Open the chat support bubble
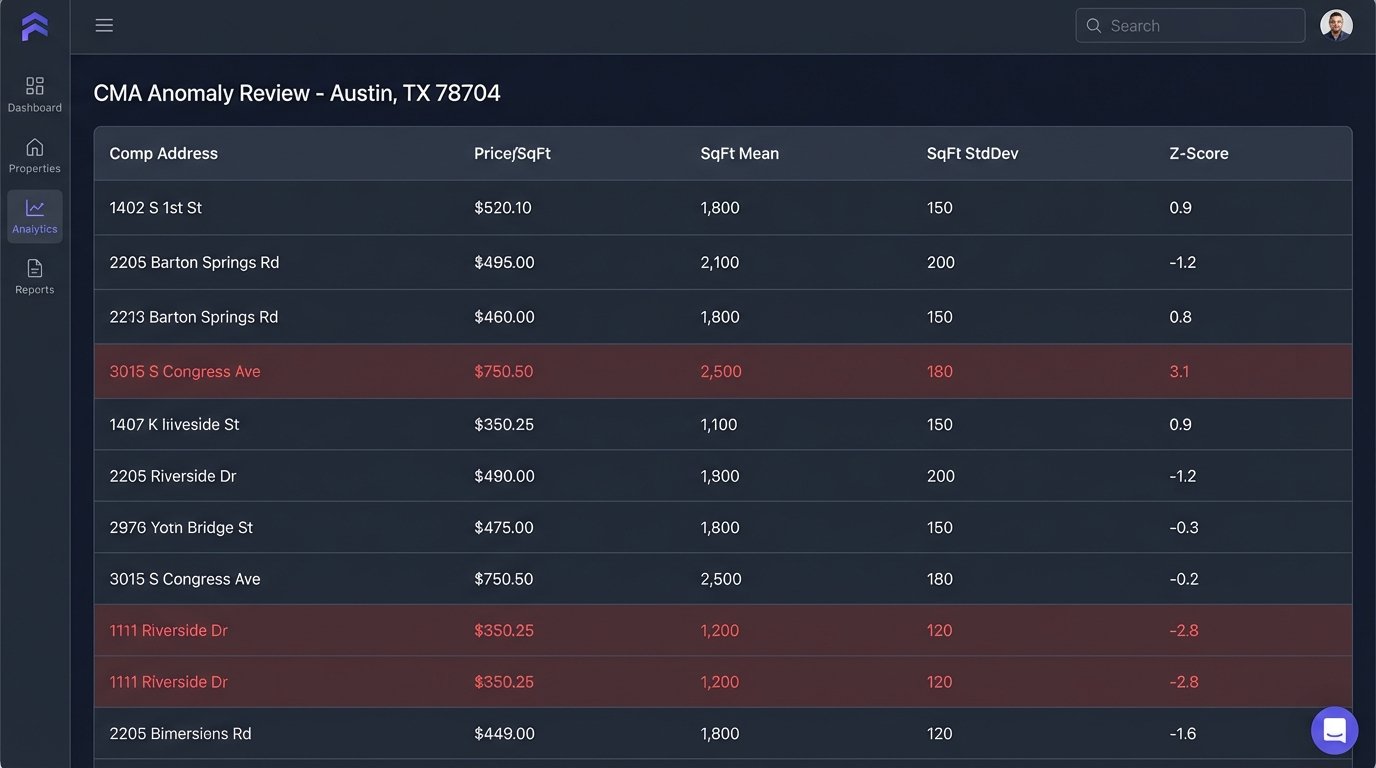This screenshot has height=768, width=1376. click(1334, 730)
